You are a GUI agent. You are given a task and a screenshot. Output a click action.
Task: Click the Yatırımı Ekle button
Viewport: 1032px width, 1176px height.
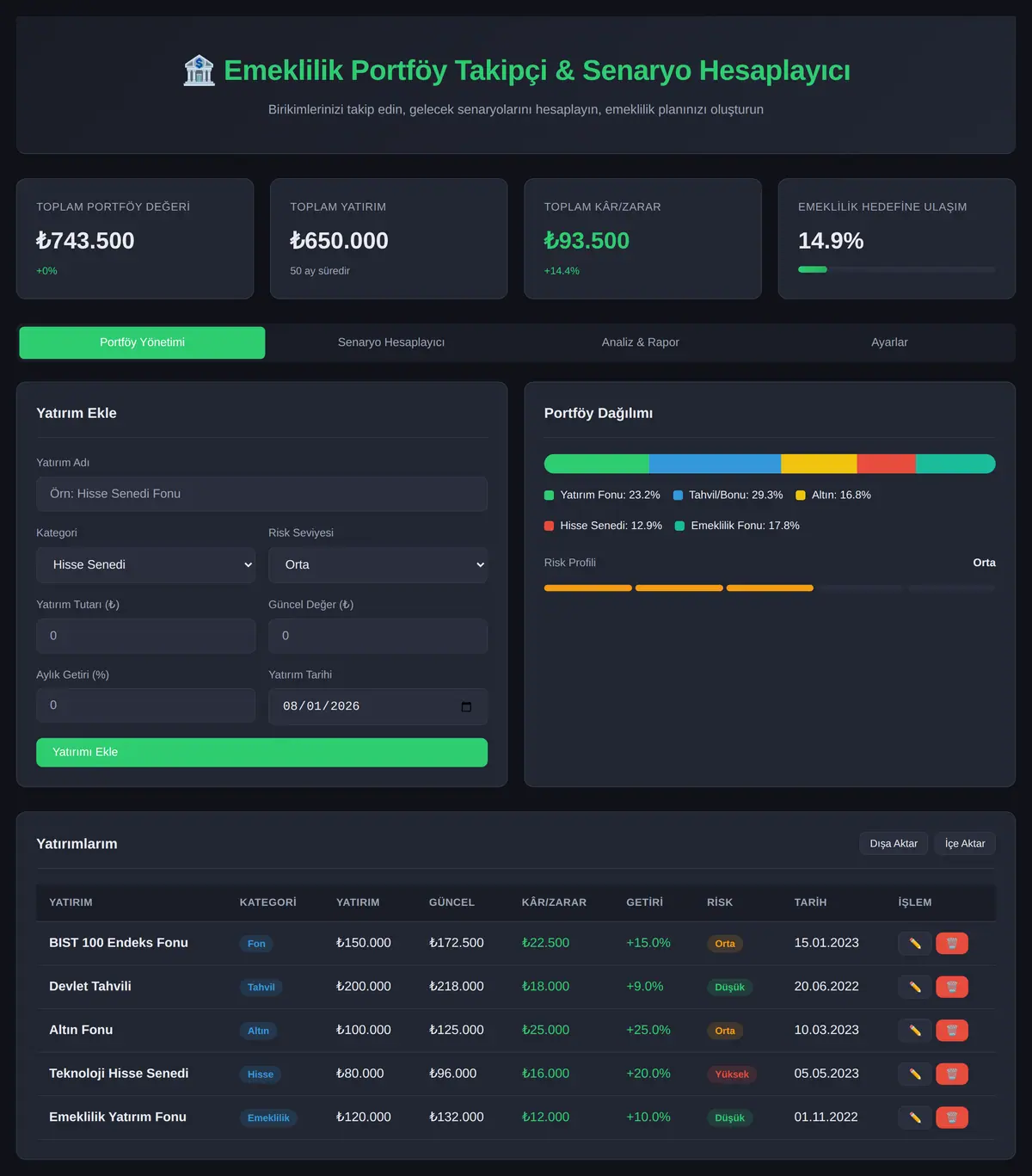261,753
